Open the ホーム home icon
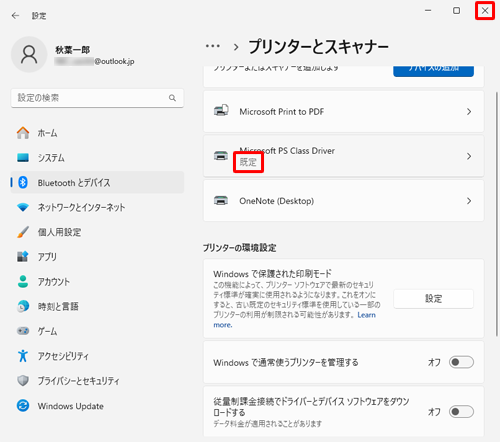500x442 pixels. coord(23,133)
